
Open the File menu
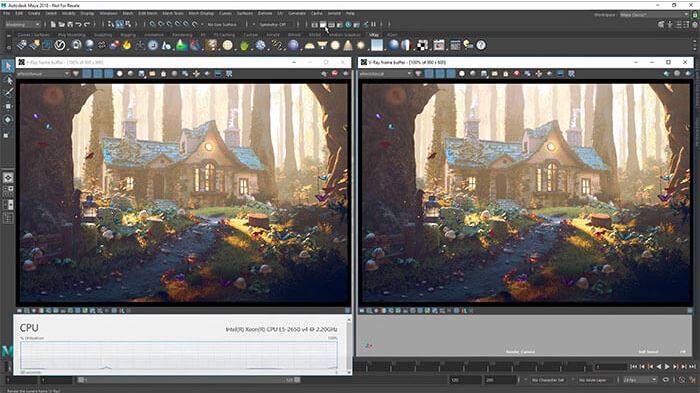tap(7, 13)
